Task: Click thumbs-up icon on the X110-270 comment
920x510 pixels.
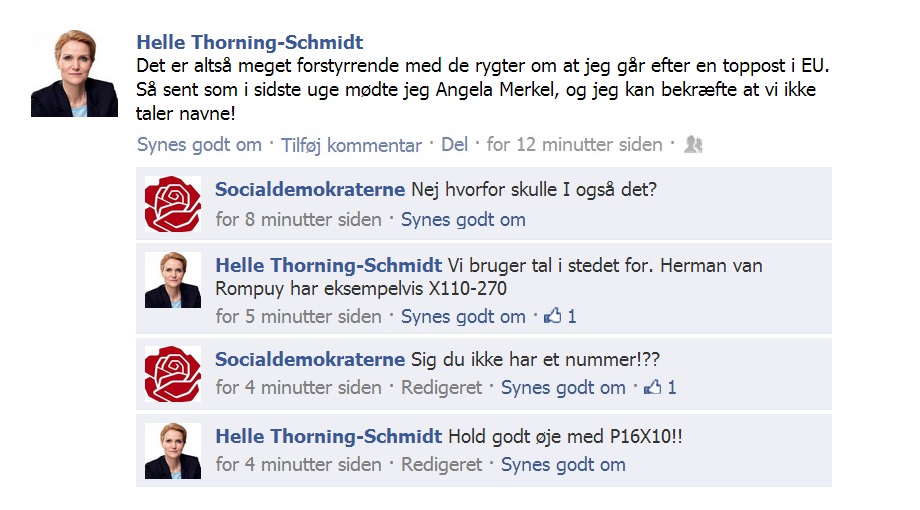Action: pyautogui.click(x=552, y=316)
